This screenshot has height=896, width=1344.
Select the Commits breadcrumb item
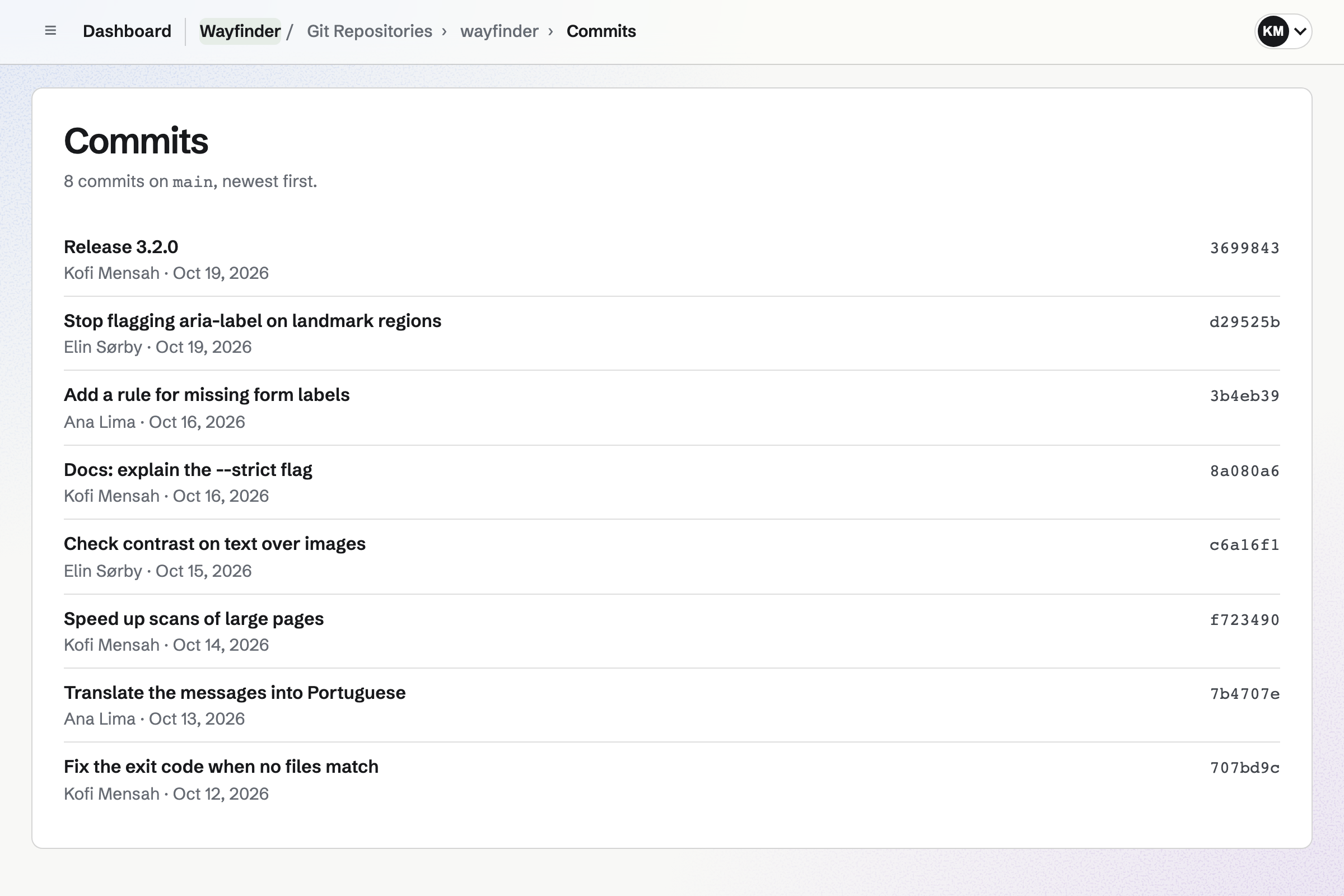point(601,31)
